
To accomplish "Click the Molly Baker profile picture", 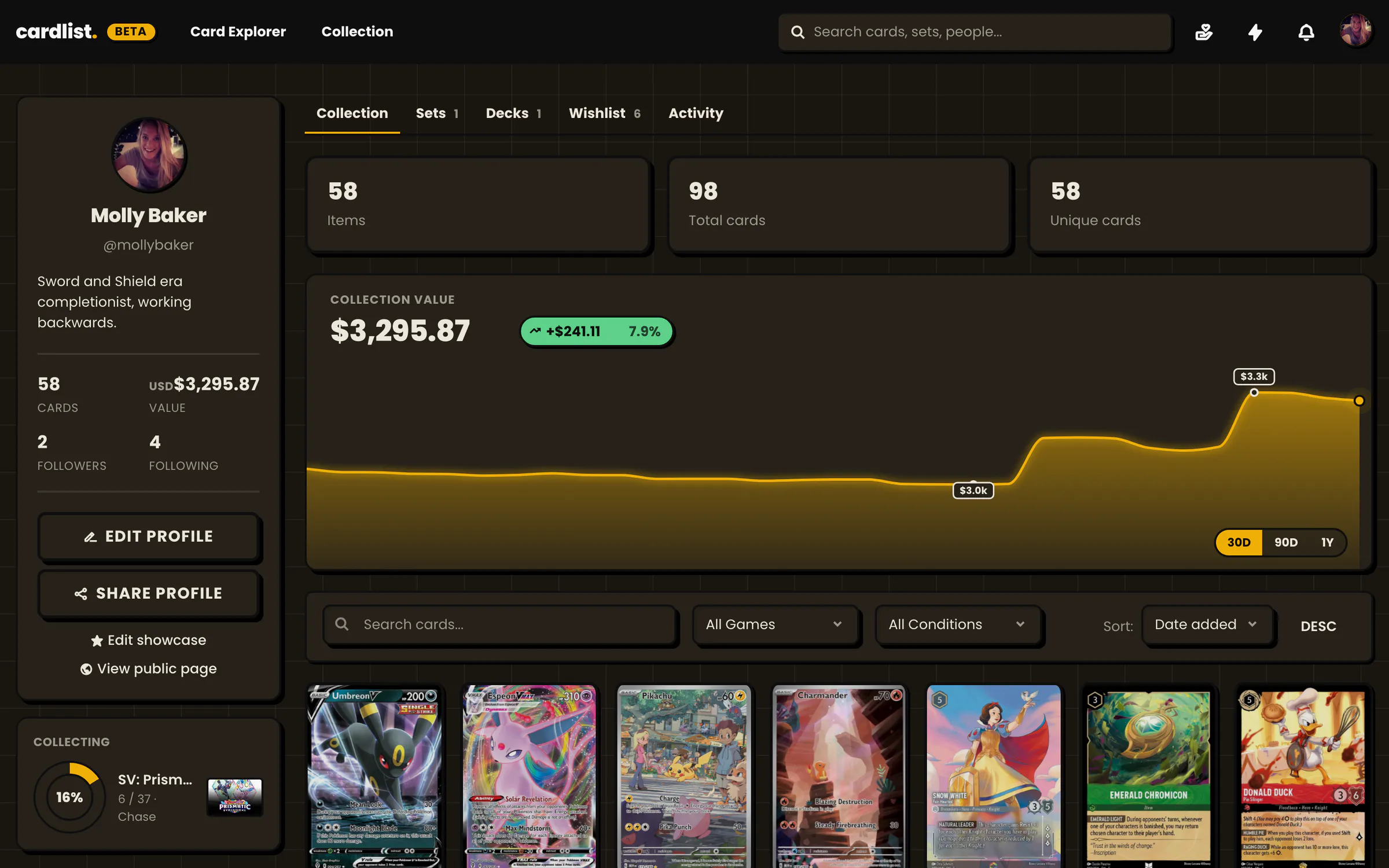I will click(149, 155).
